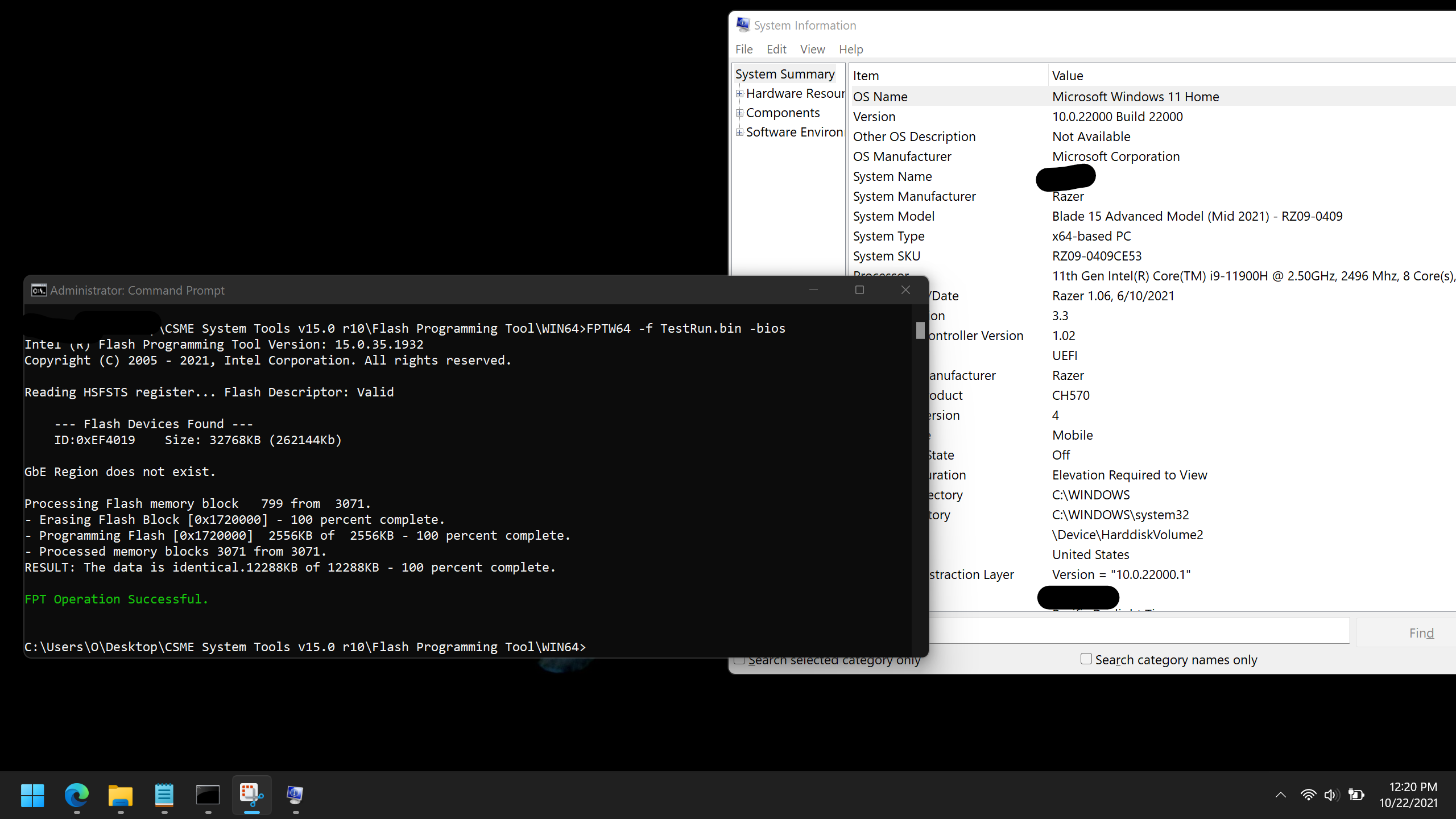Viewport: 1456px width, 819px height.
Task: Switch to System Information taskbar icon
Action: [295, 795]
